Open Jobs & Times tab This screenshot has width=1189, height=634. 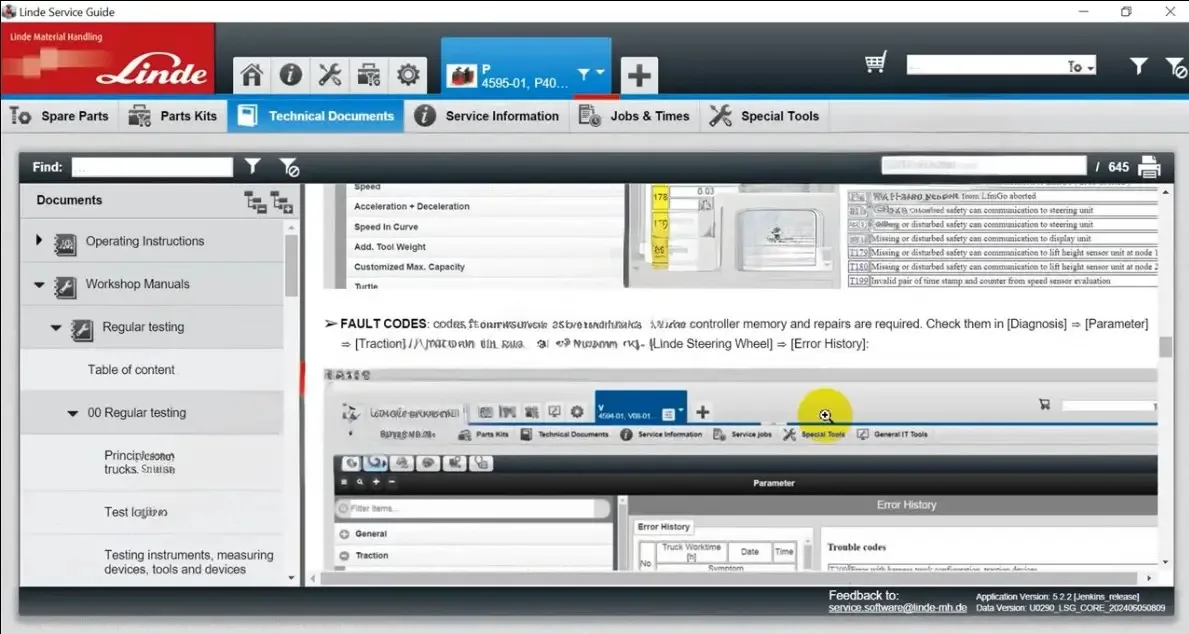[x=634, y=116]
